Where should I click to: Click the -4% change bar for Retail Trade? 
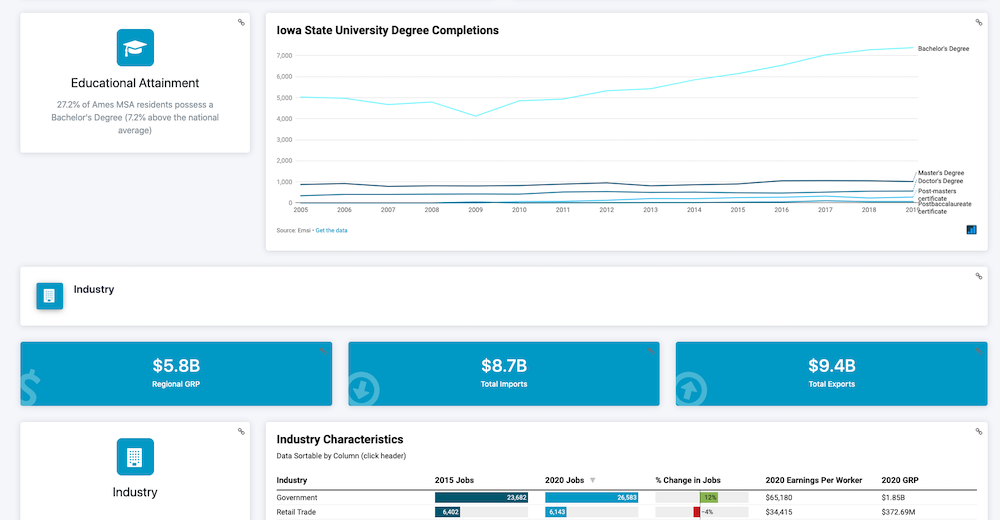(697, 512)
